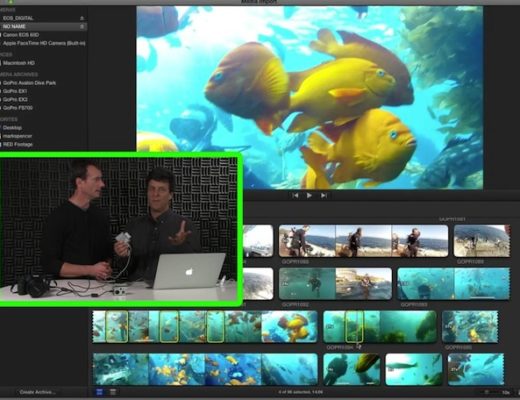Click the selected clips count status text
The height and width of the screenshot is (400, 520).
pyautogui.click(x=300, y=392)
